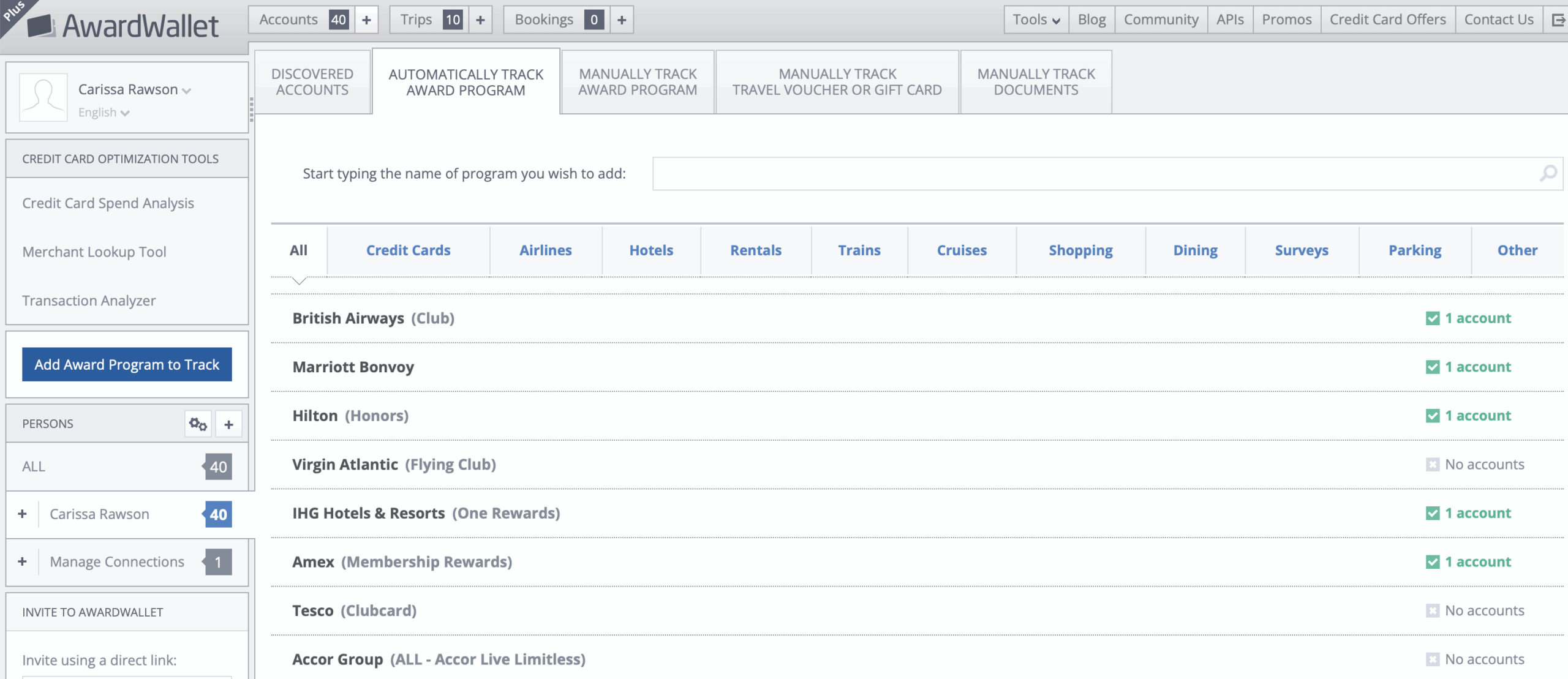Click the plus icon next to Accounts
Screen dimensions: 1568x679
tap(366, 20)
